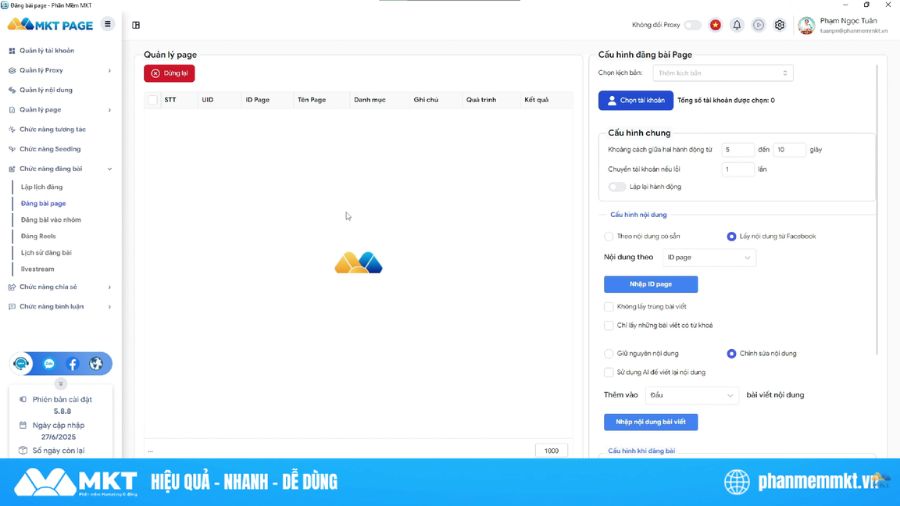The height and width of the screenshot is (506, 900).
Task: Select Theo nội dung có sẵn radio
Action: (x=608, y=236)
